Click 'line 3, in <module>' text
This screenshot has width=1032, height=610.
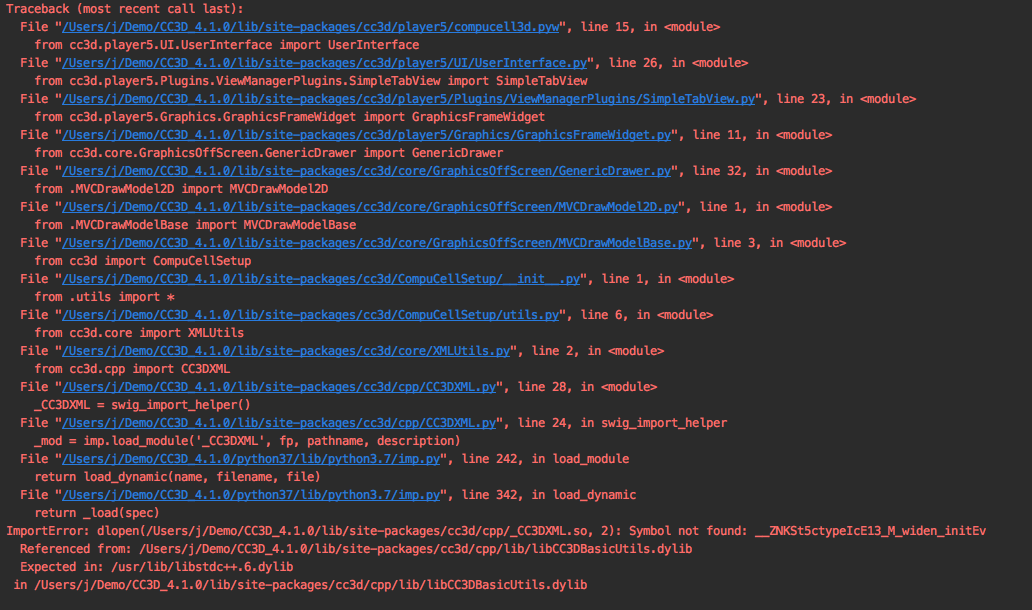tap(780, 243)
